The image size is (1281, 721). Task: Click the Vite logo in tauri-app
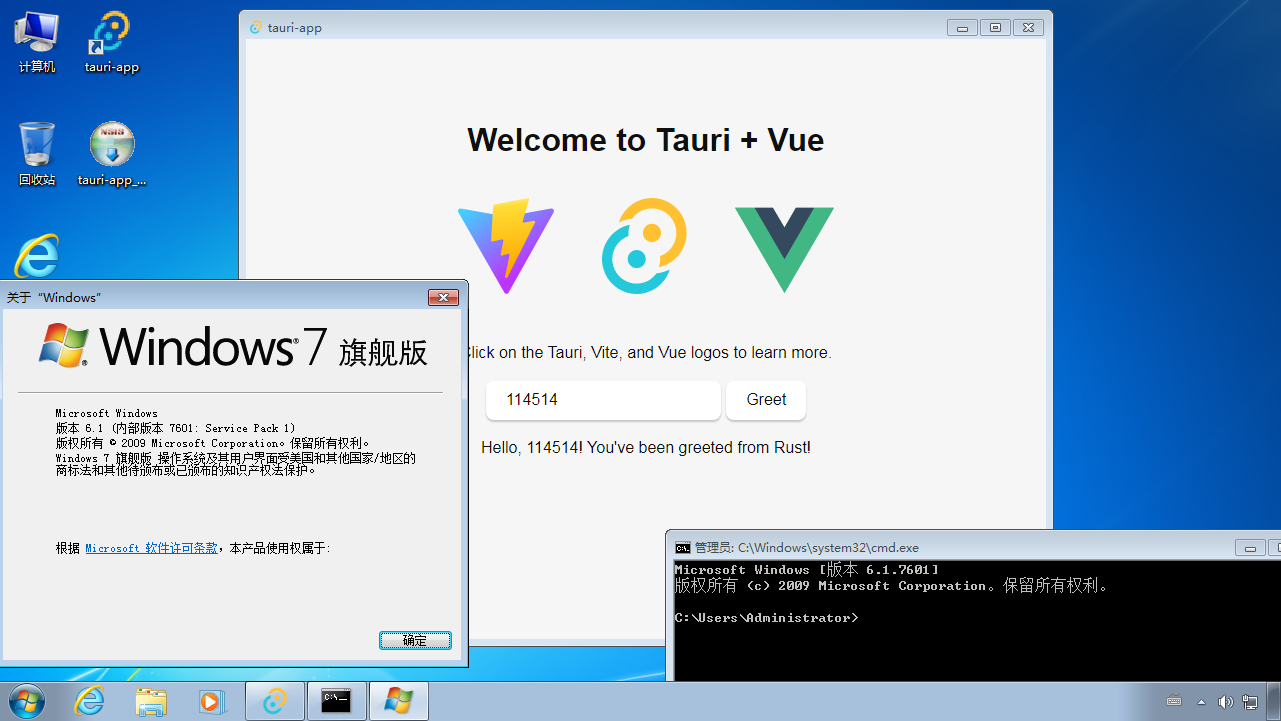[x=506, y=246]
